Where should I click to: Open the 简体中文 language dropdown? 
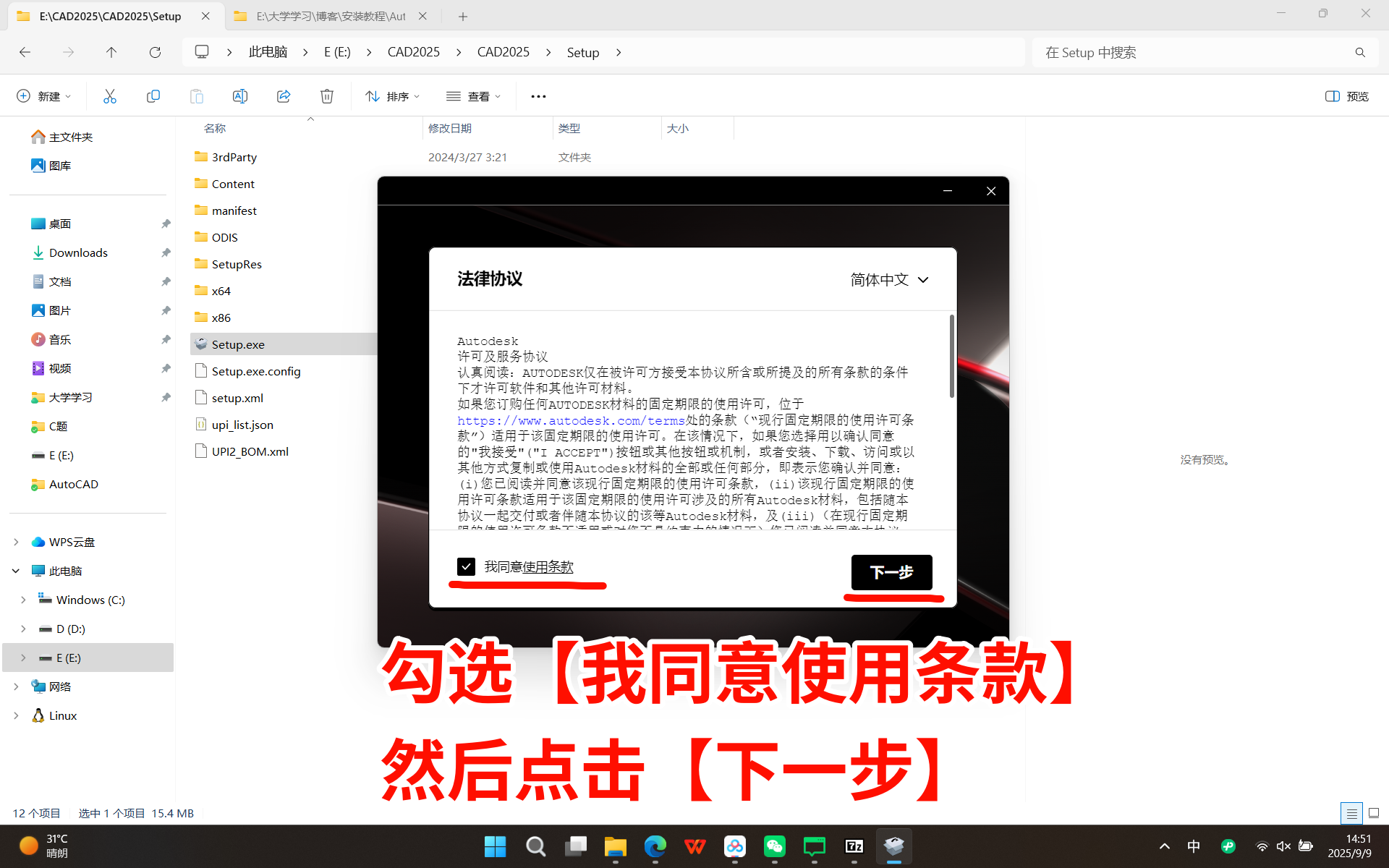point(889,280)
